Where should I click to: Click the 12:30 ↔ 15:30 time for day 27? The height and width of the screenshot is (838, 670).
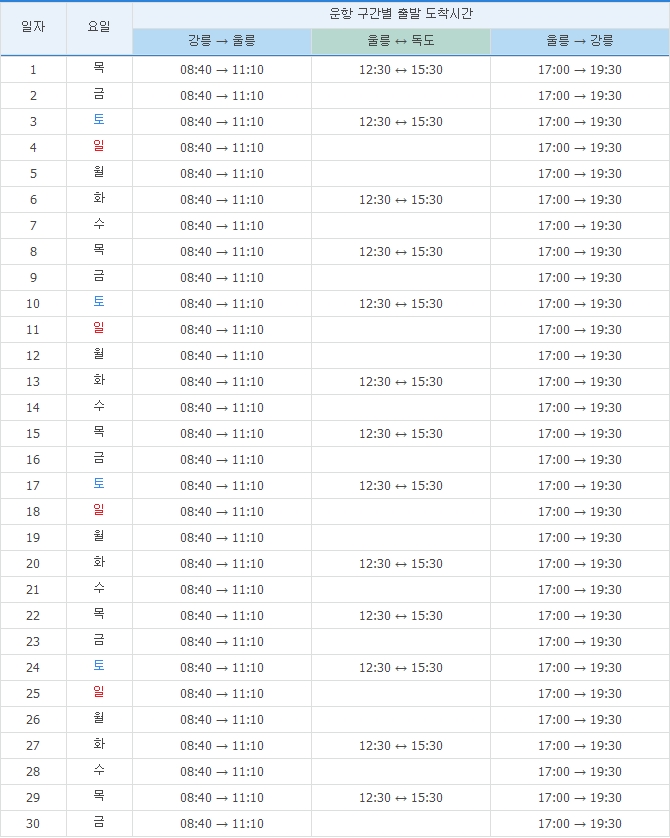(x=400, y=746)
